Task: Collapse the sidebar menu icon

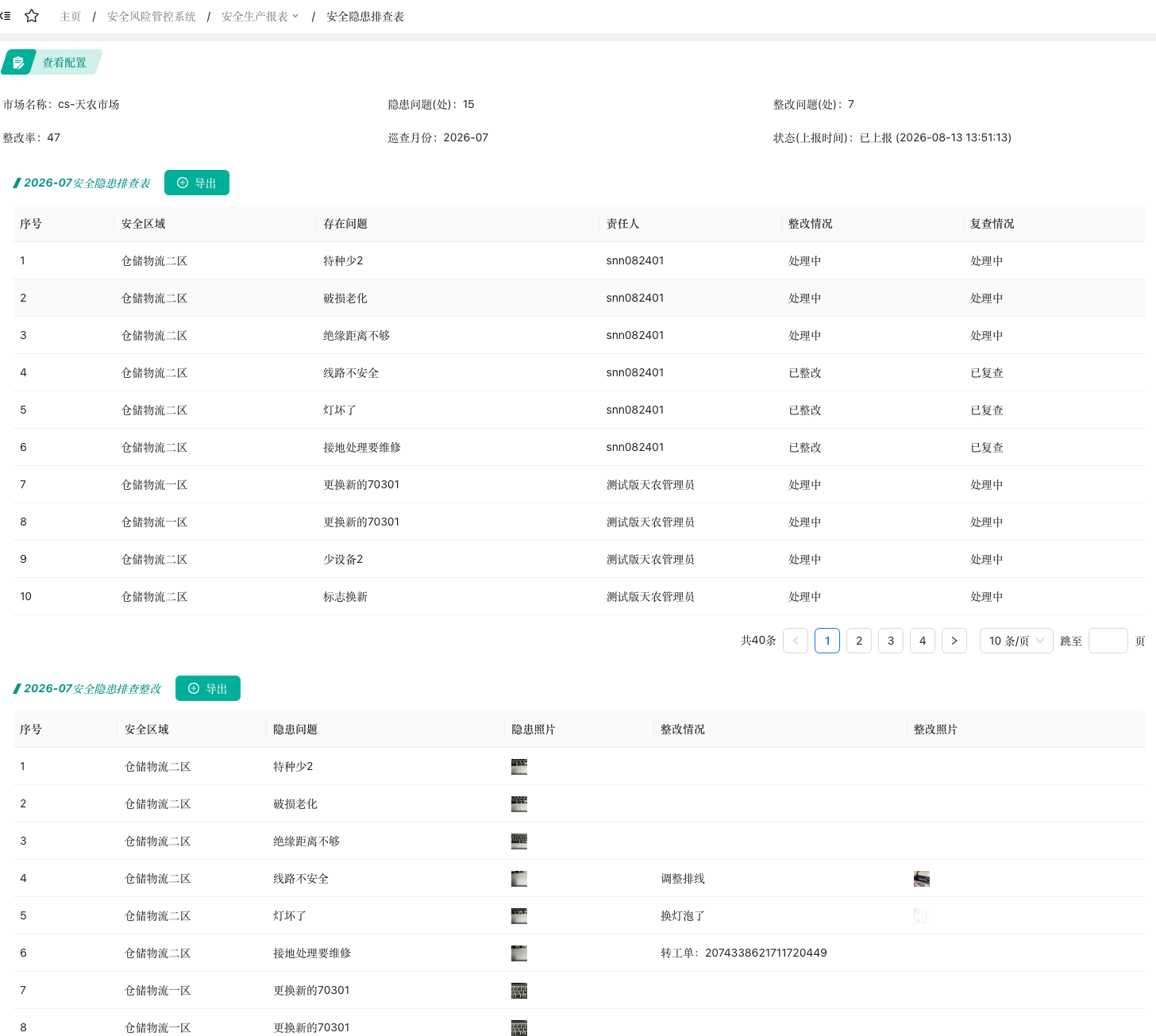Action: coord(6,16)
